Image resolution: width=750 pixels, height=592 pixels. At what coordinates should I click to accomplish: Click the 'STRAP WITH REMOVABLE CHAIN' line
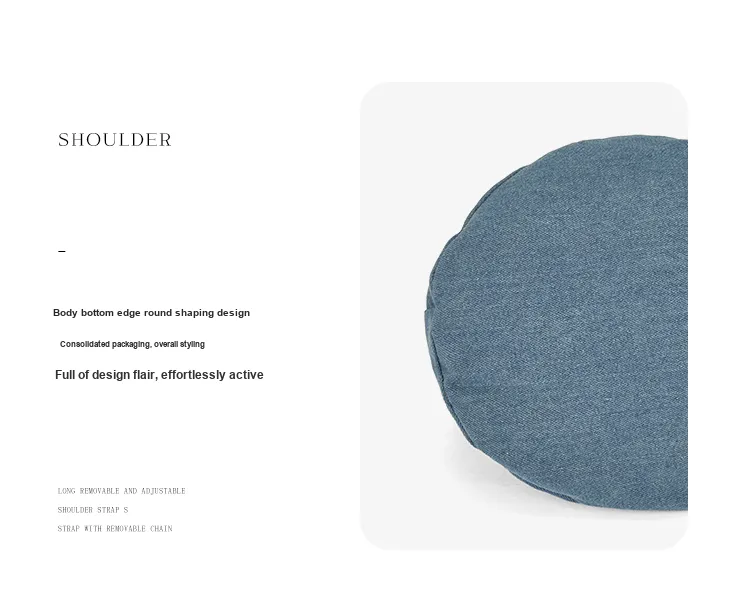point(115,528)
